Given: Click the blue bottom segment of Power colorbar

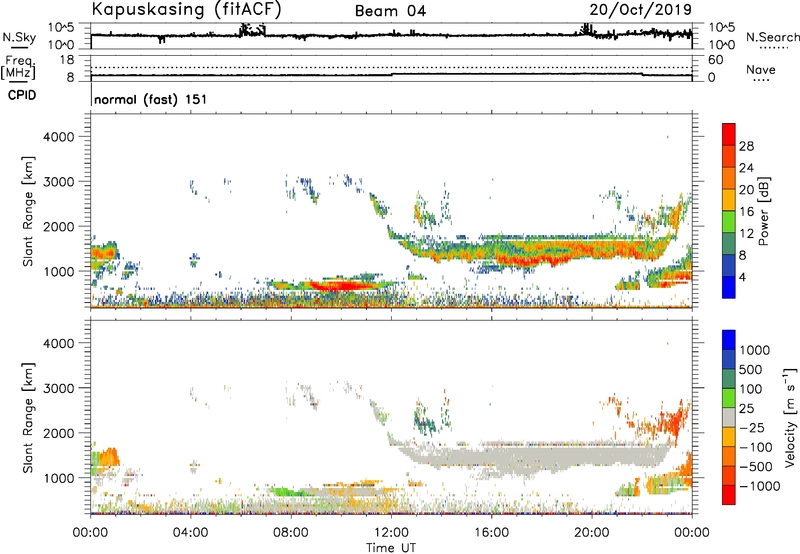Looking at the screenshot, I should pos(729,287).
